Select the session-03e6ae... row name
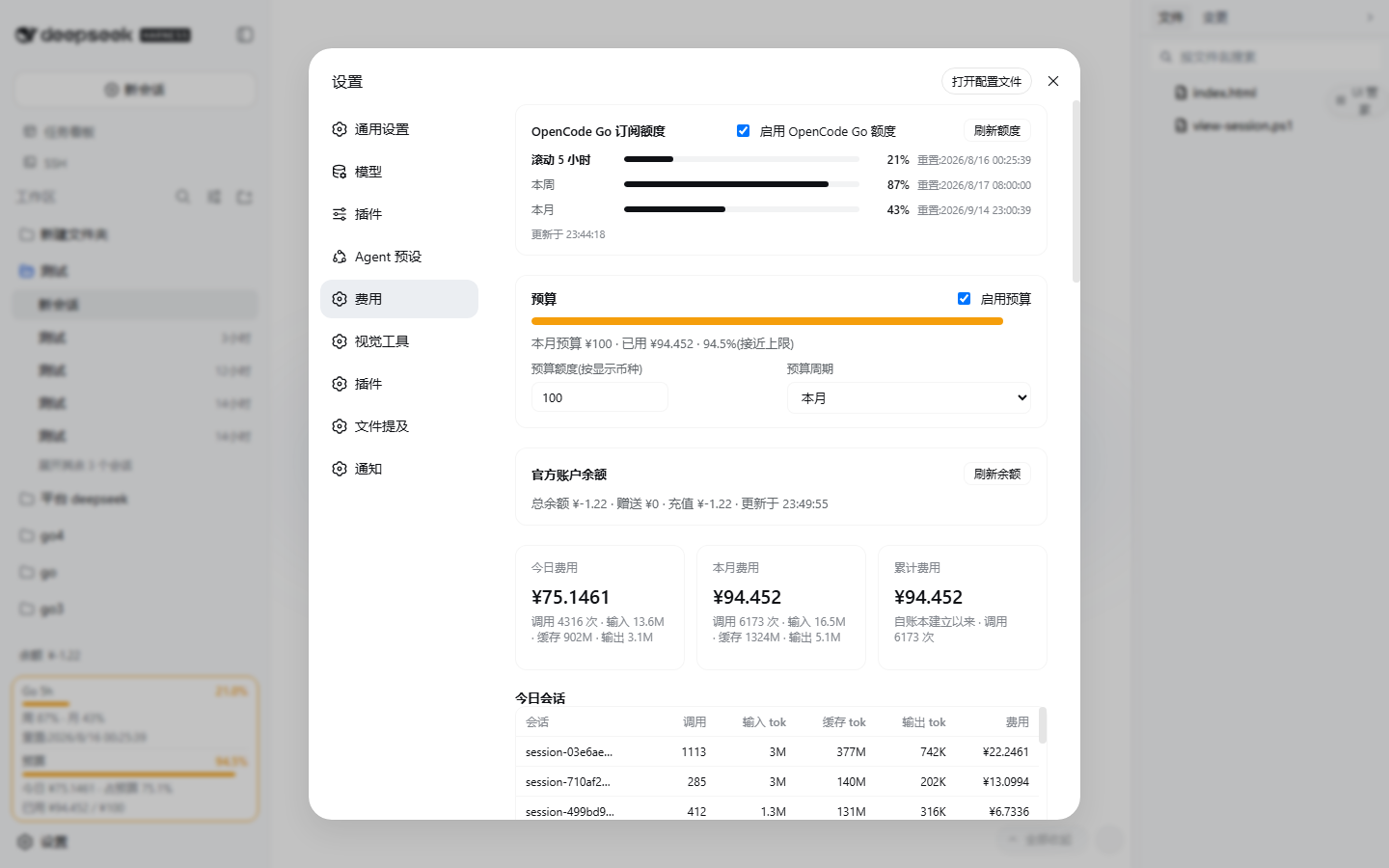 click(x=569, y=752)
